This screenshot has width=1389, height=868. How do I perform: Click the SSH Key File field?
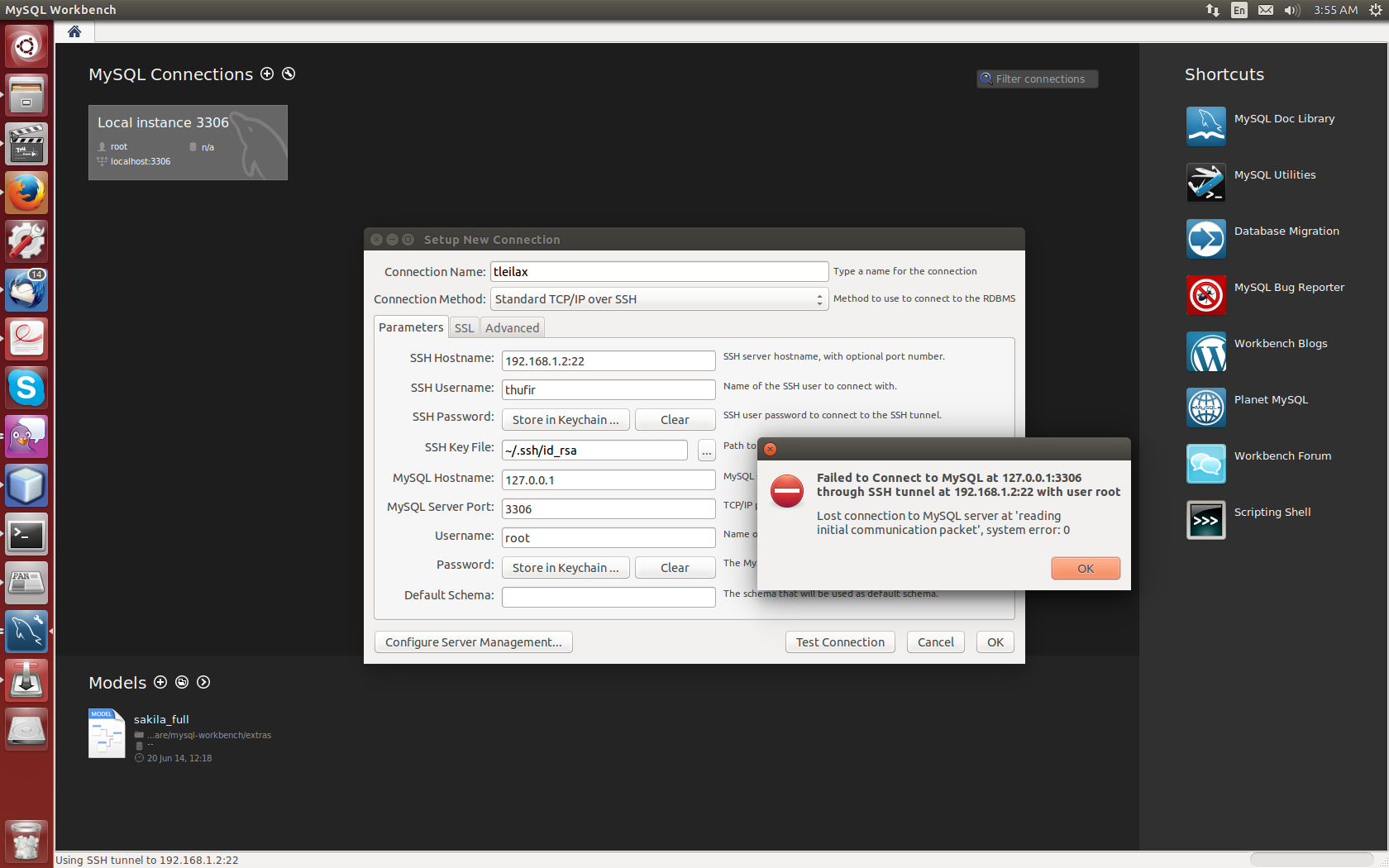pos(594,451)
